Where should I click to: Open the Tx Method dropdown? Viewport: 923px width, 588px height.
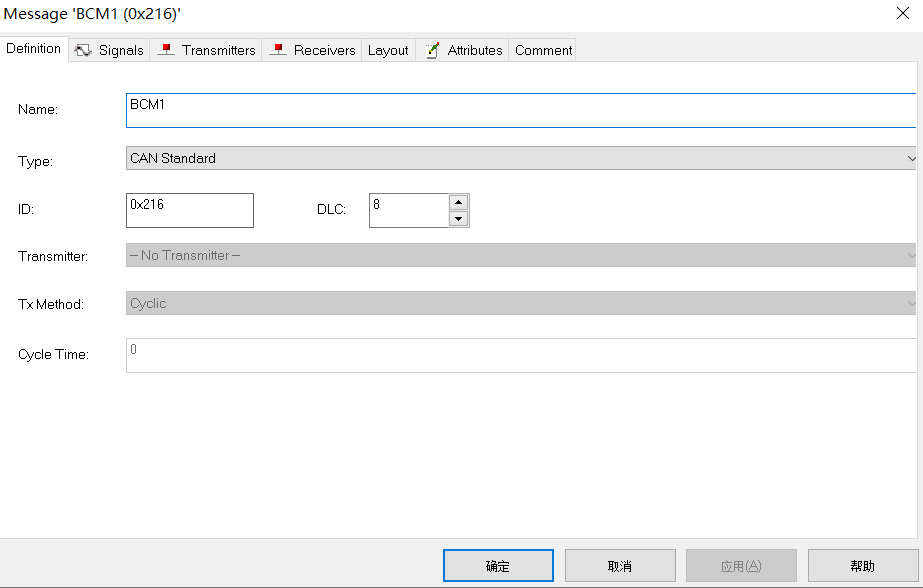click(910, 304)
